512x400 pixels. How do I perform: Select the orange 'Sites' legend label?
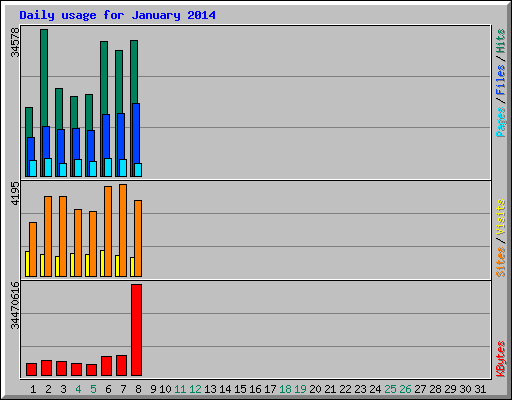[501, 262]
